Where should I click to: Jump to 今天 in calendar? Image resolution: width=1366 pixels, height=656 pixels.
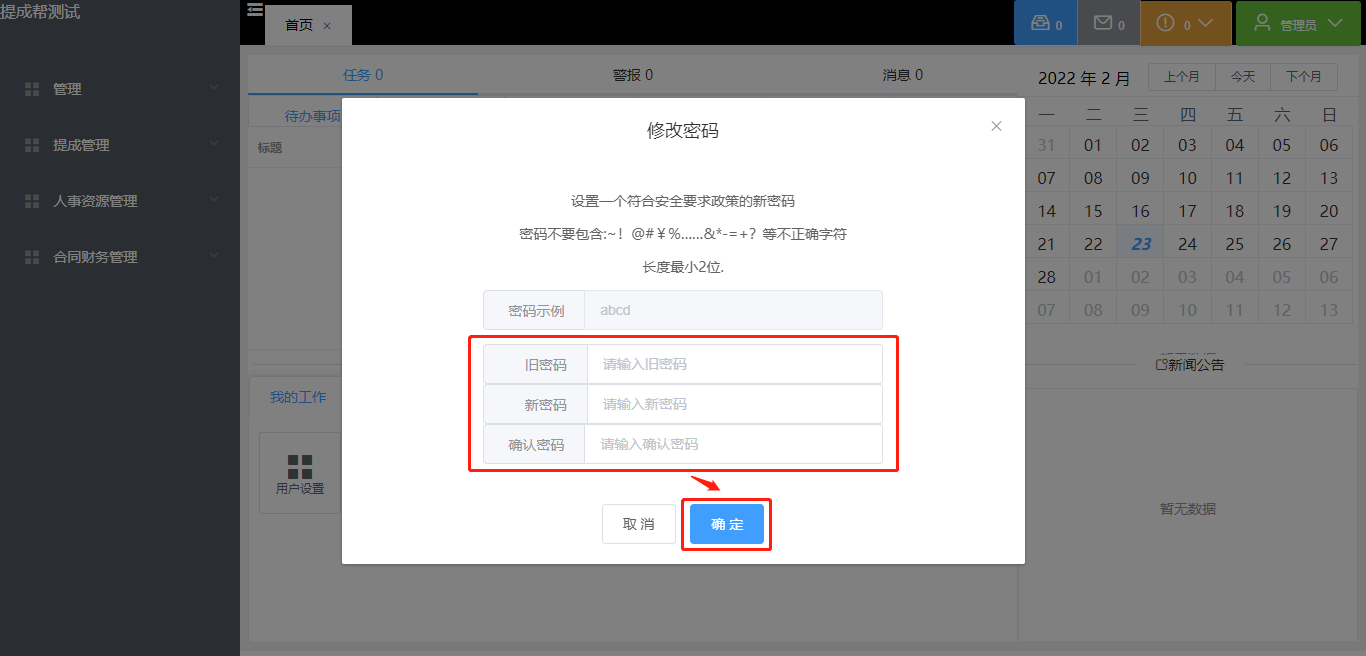coord(1243,77)
